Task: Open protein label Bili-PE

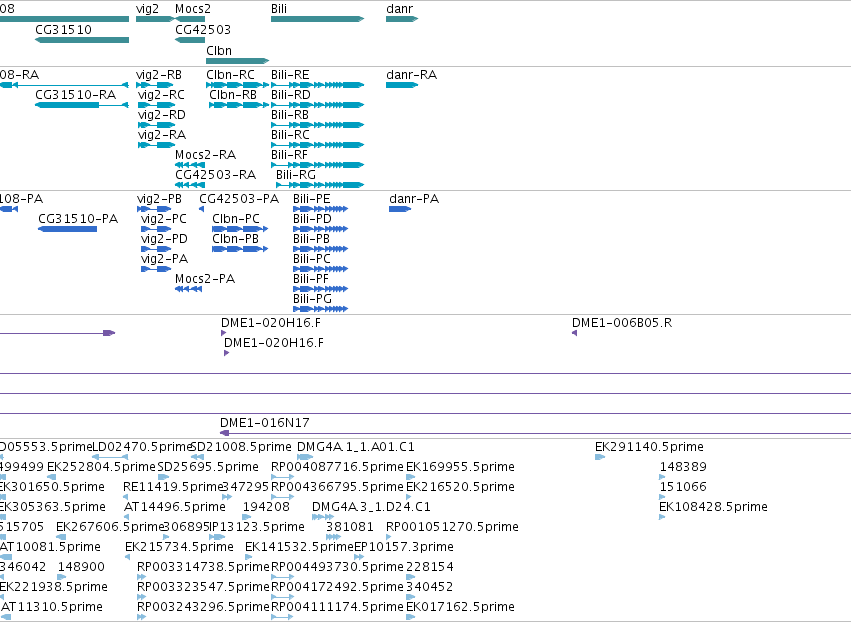Action: [312, 199]
